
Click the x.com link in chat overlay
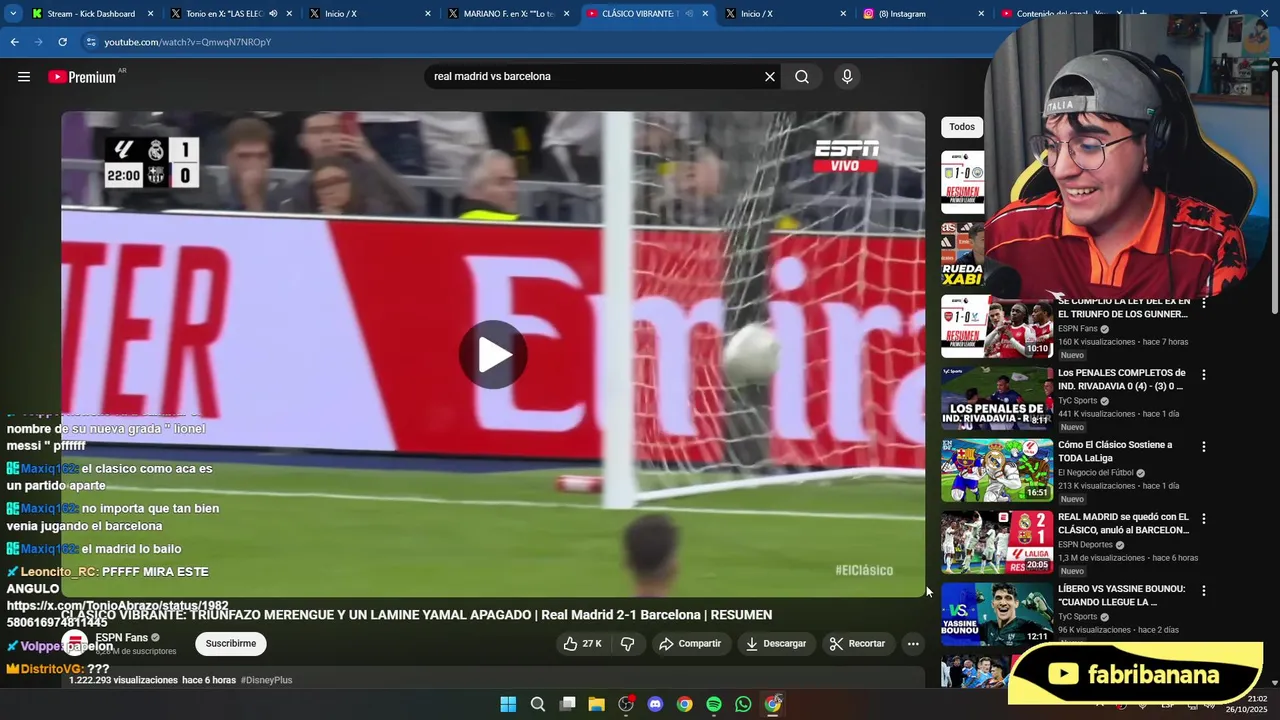click(117, 614)
